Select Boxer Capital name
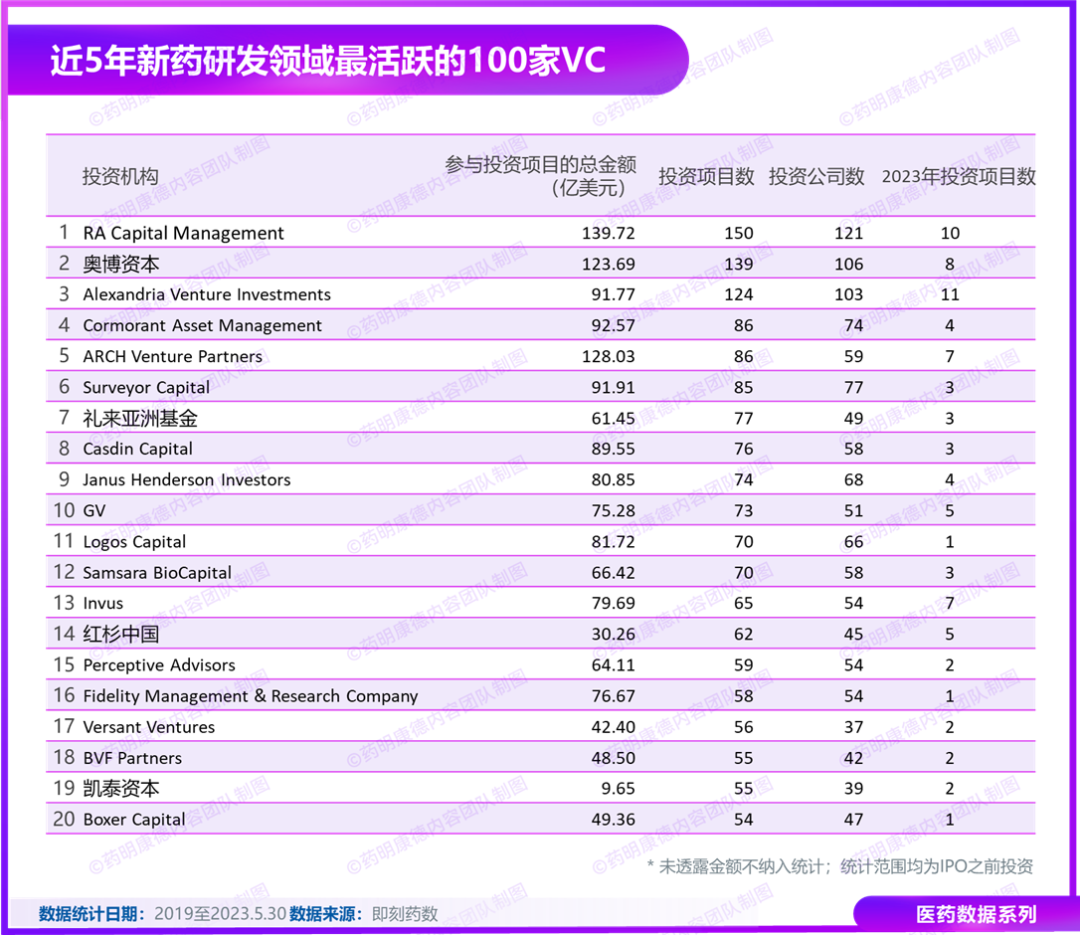 pos(134,819)
